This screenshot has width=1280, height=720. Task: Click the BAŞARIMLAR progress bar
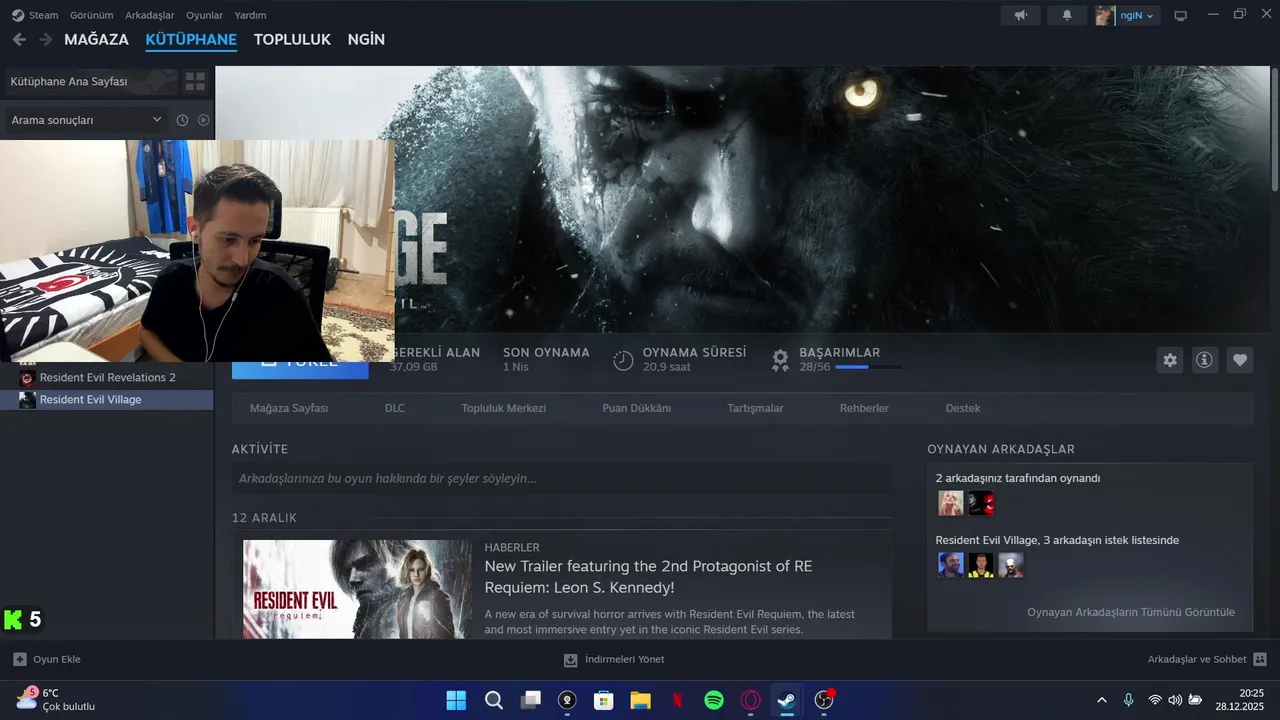tap(868, 367)
